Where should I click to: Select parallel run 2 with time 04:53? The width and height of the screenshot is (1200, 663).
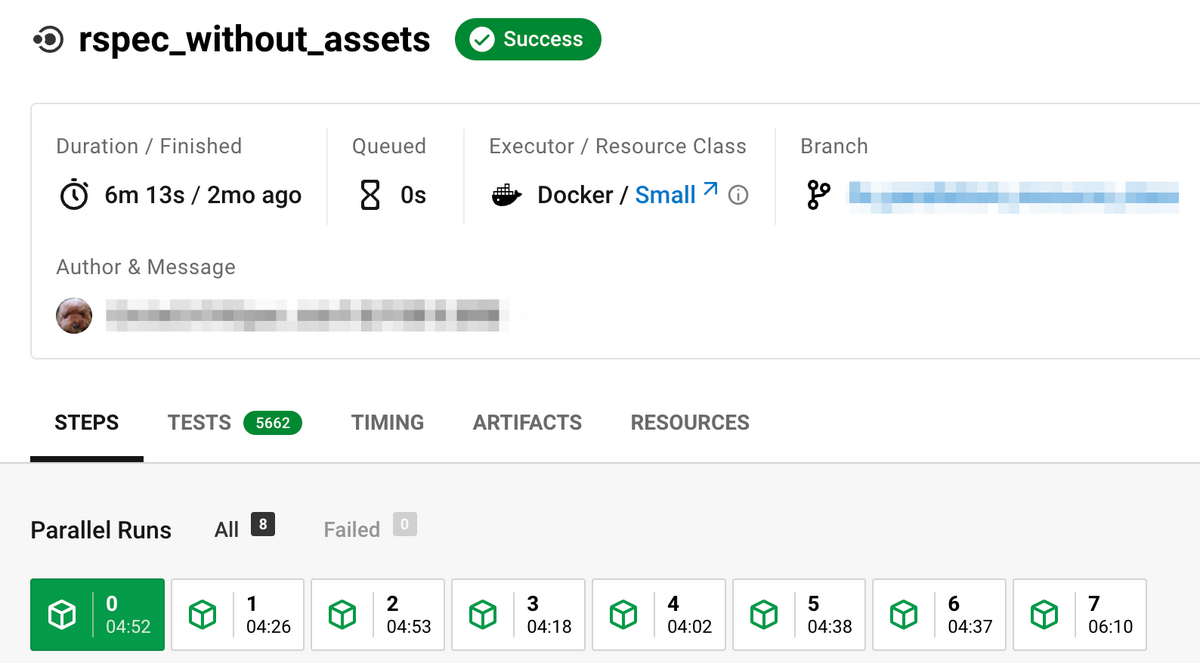(x=378, y=614)
